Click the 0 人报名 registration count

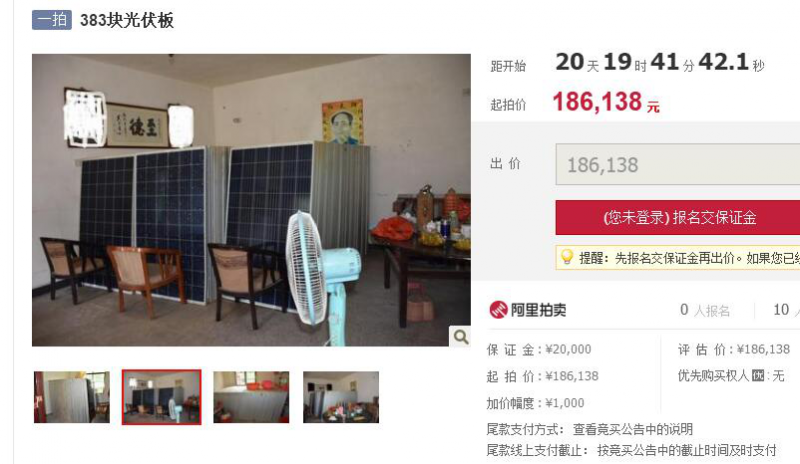pyautogui.click(x=705, y=310)
